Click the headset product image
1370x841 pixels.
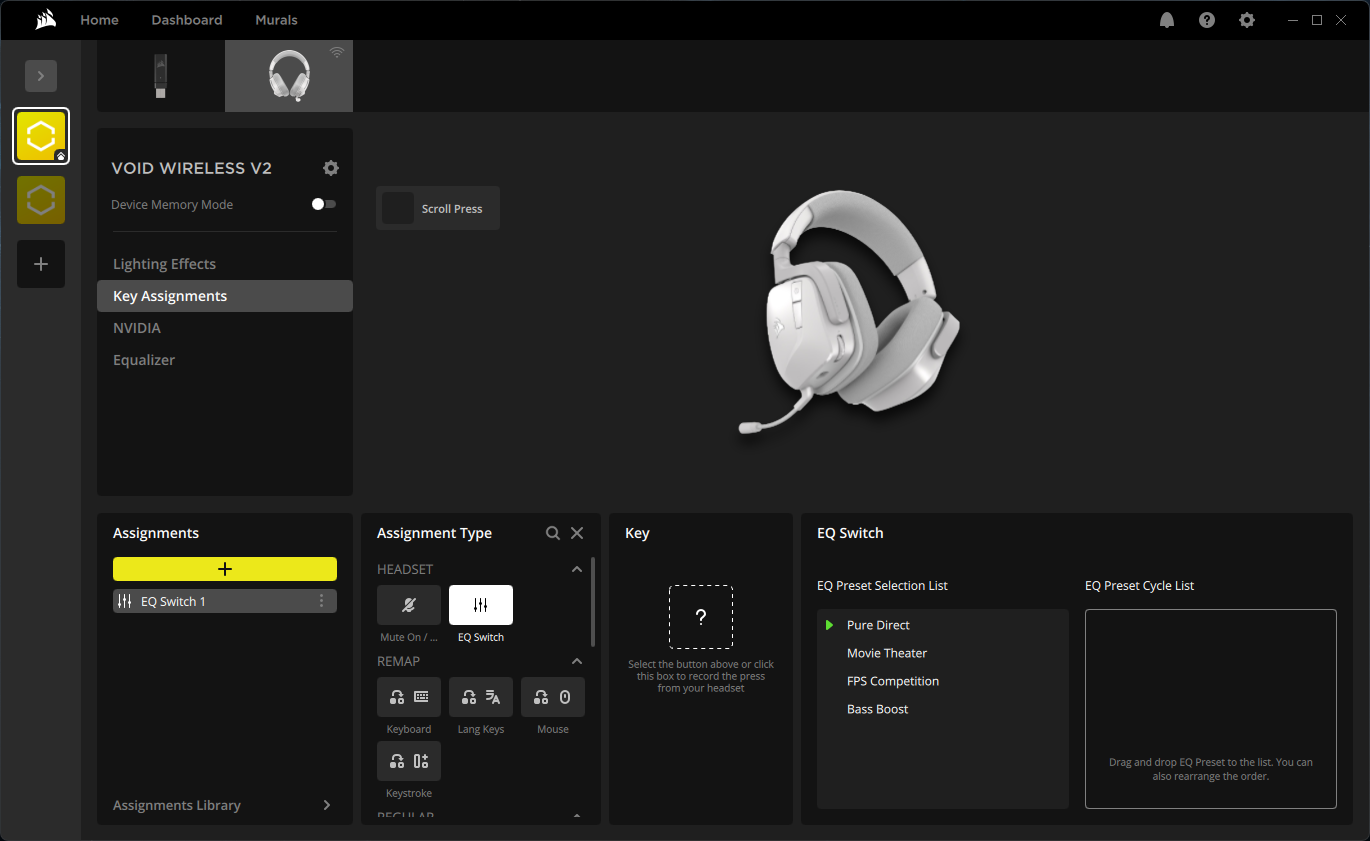(848, 312)
